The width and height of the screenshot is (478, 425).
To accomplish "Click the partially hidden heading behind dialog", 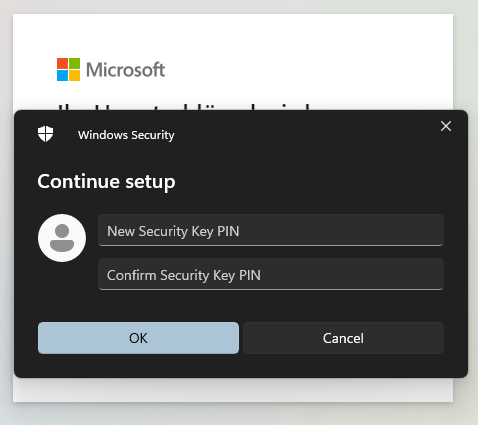I will point(183,106).
